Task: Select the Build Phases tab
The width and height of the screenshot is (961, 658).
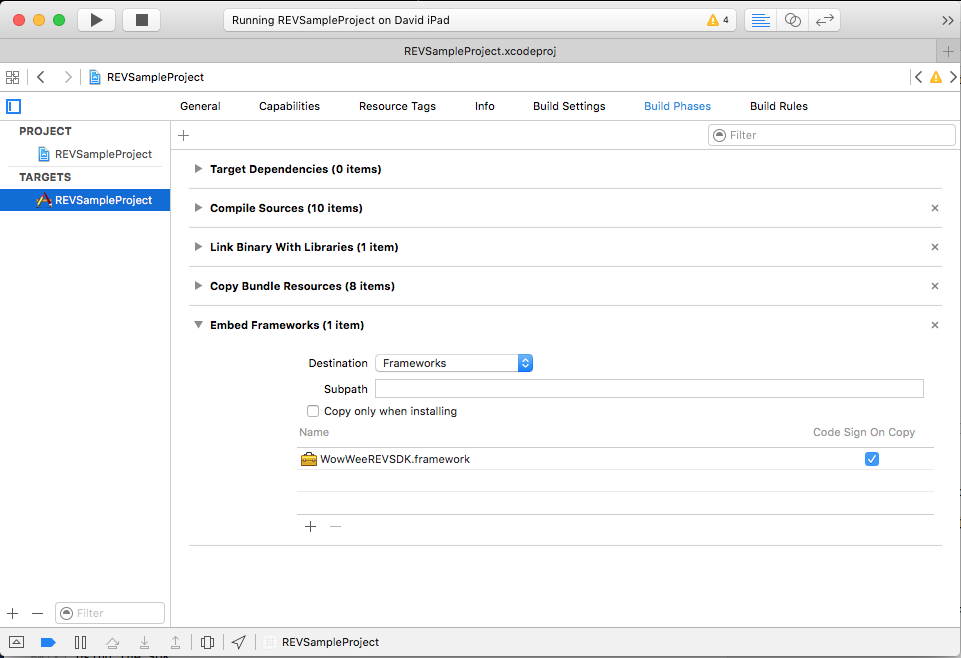Action: tap(677, 107)
